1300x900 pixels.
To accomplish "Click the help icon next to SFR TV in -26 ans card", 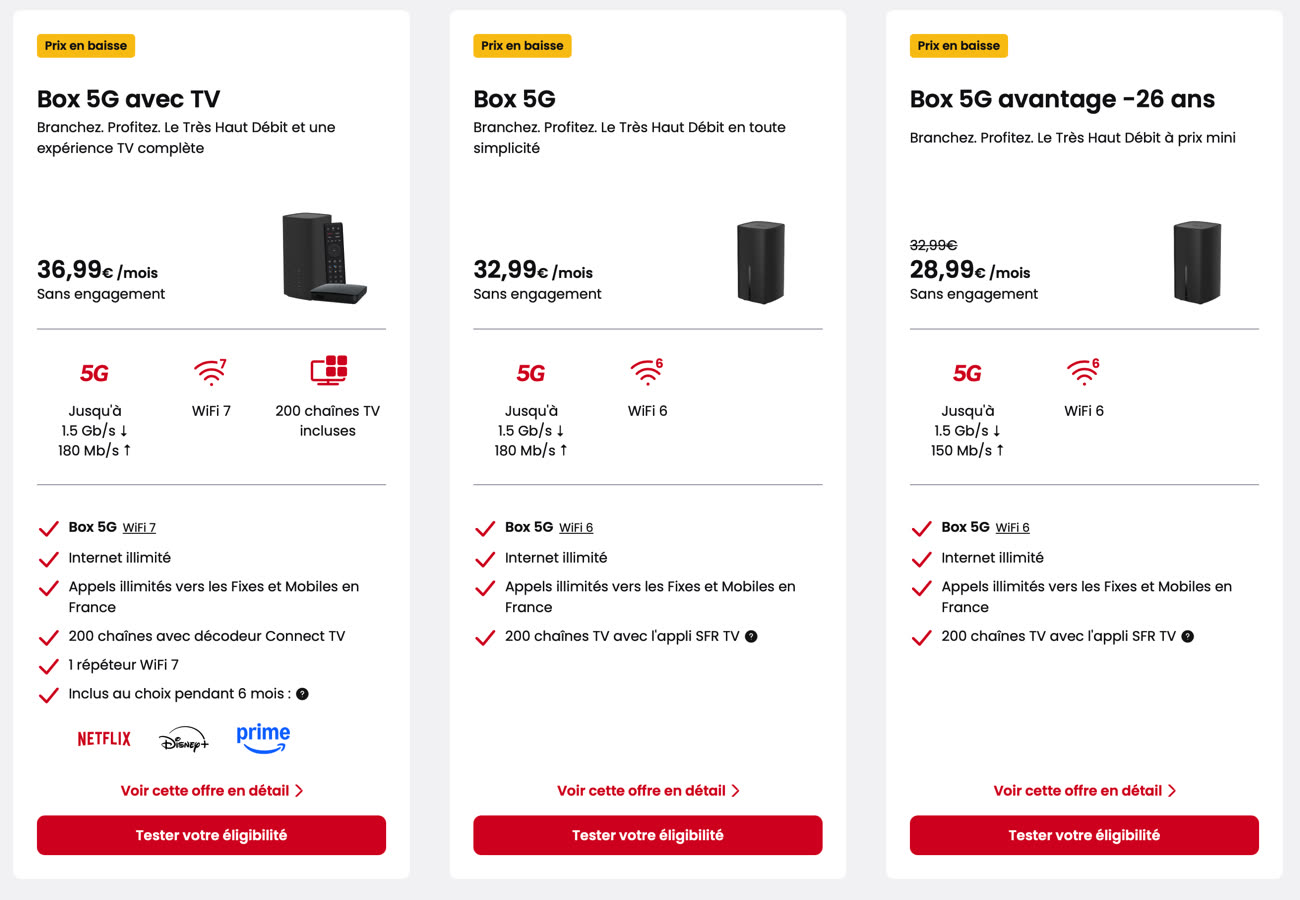I will (x=1187, y=636).
